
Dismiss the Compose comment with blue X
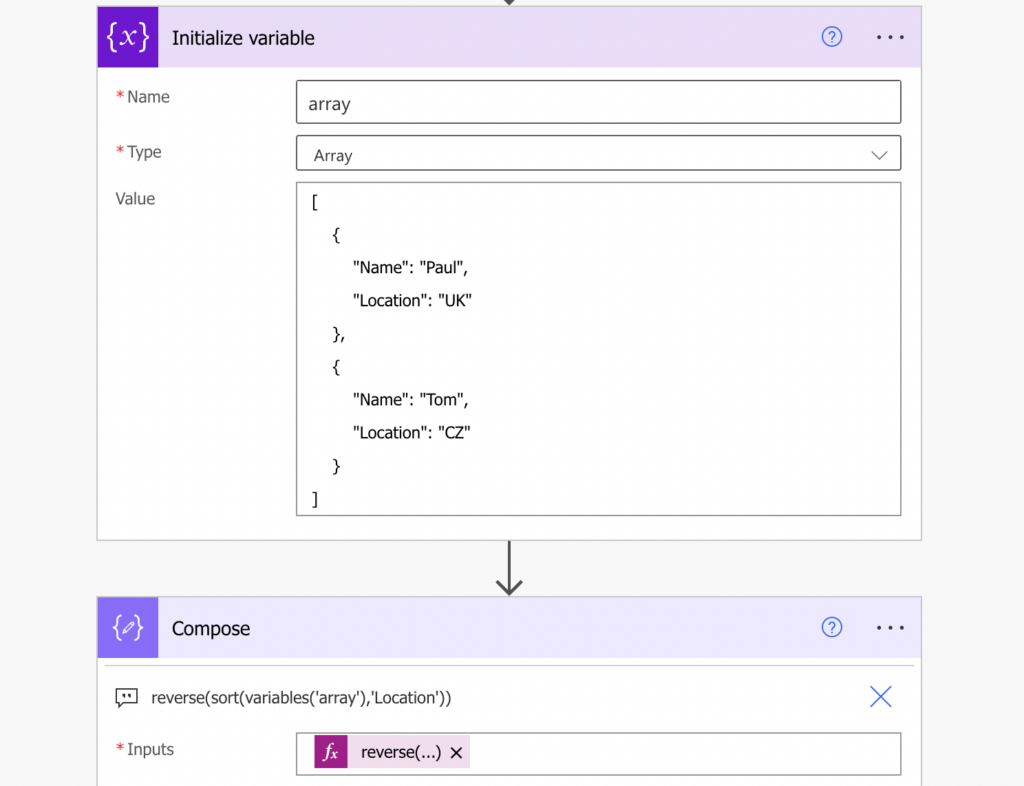(x=880, y=697)
